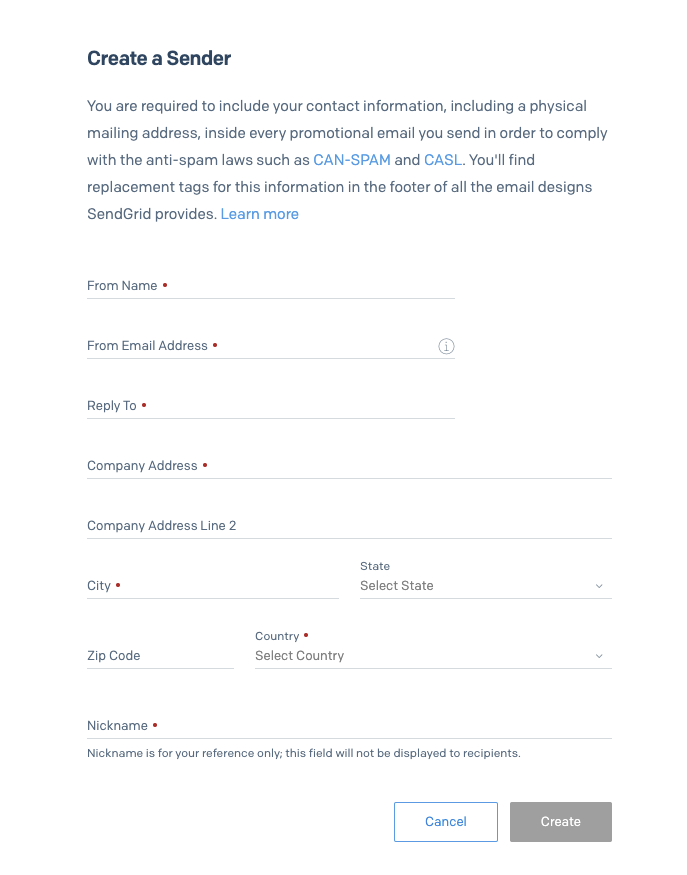Click the info icon beside From Email Address
Image resolution: width=687 pixels, height=875 pixels.
pos(446,346)
